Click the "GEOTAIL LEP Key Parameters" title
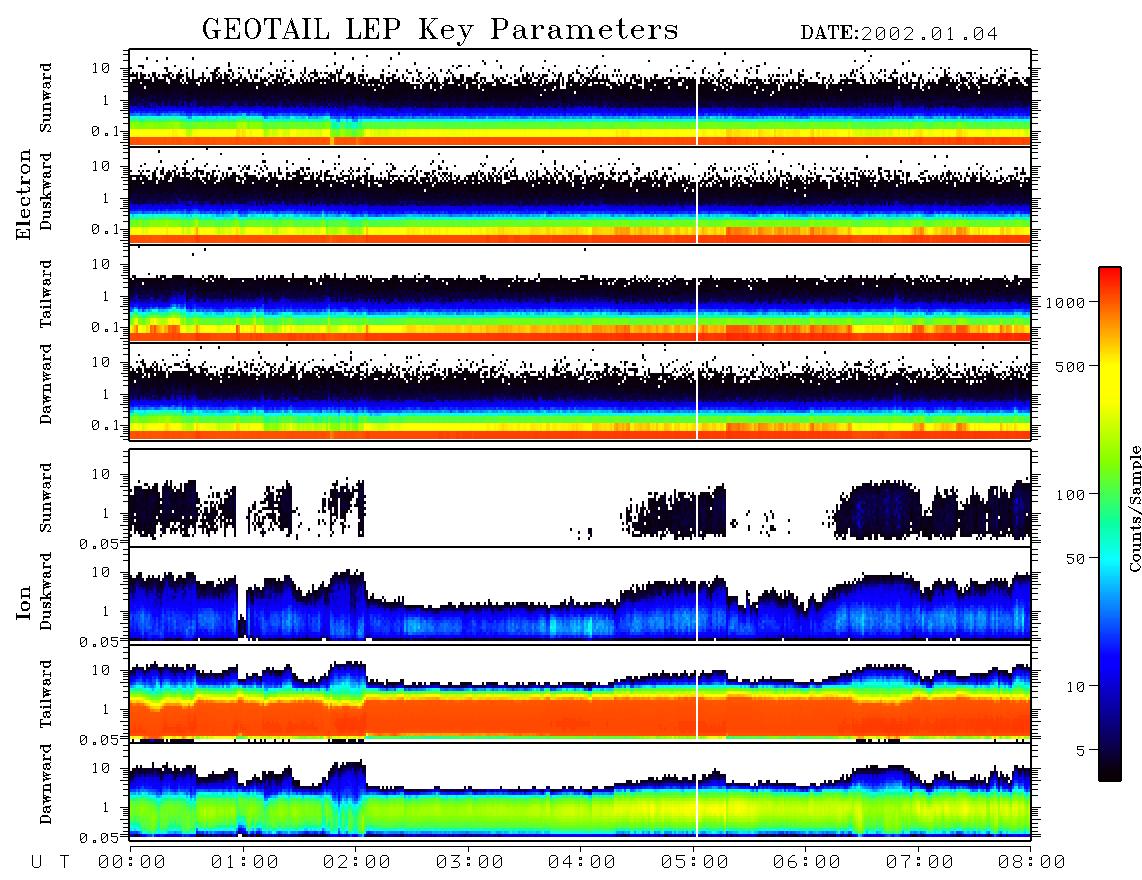Viewport: 1142px width, 880px height. pyautogui.click(x=440, y=31)
